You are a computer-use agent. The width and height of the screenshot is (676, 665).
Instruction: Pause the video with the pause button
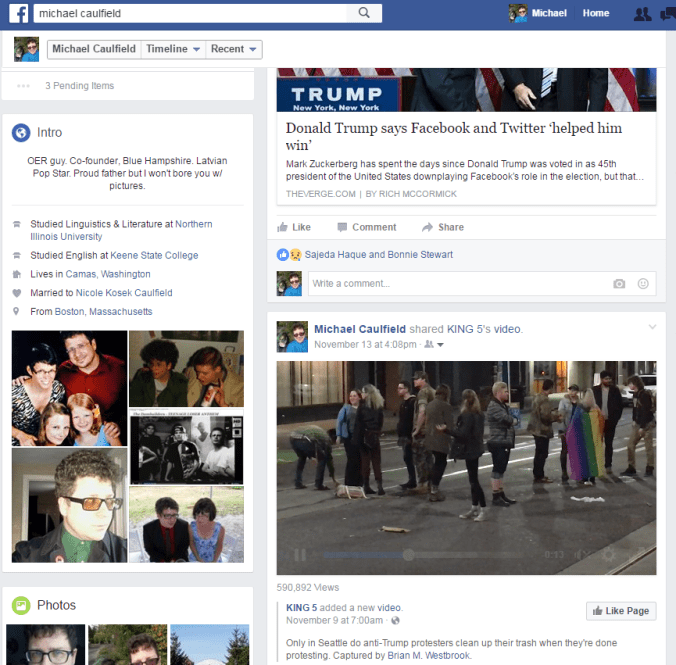[300, 555]
